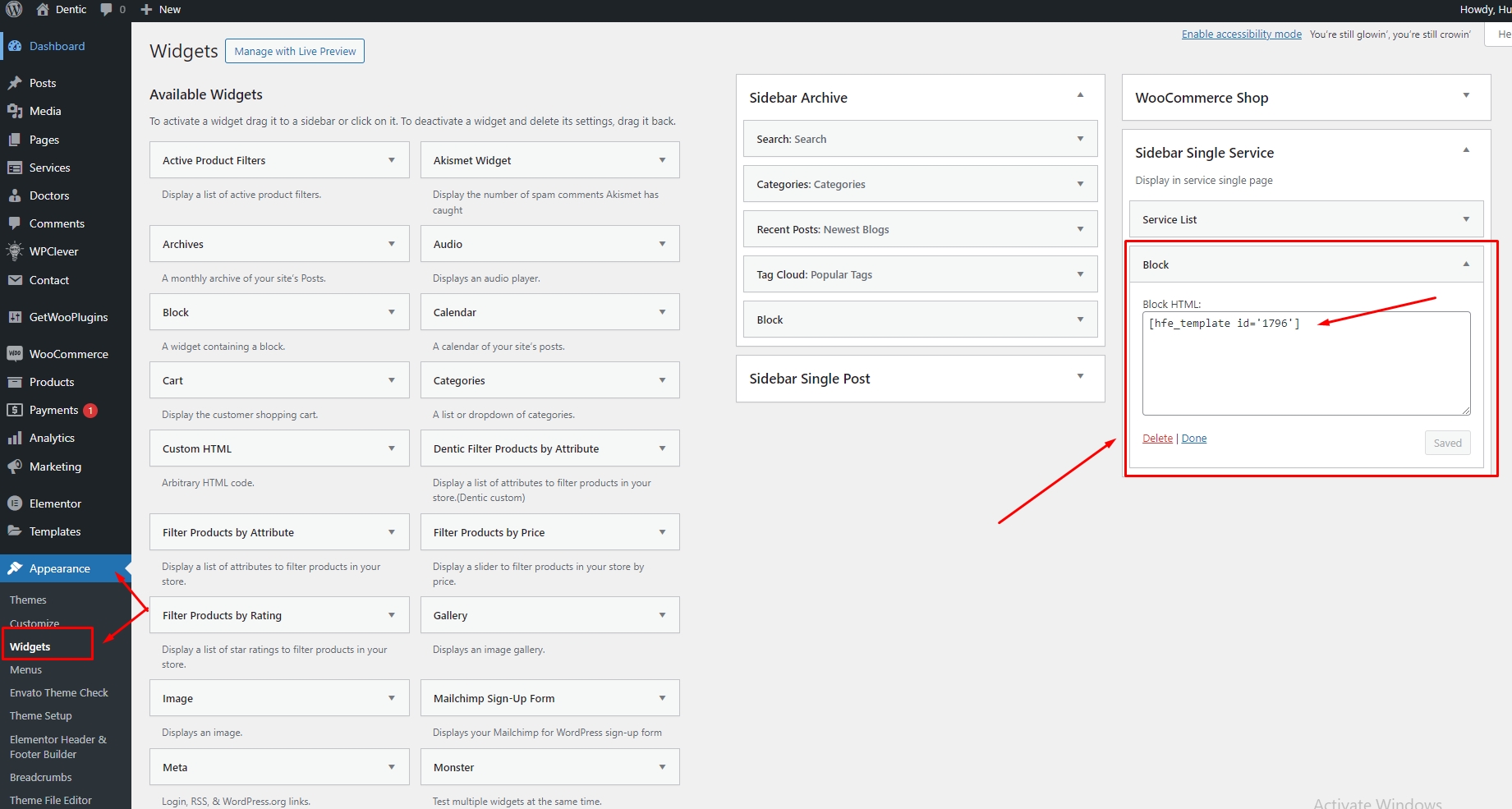
Task: Click the comments bubble icon in admin bar
Action: click(x=107, y=10)
